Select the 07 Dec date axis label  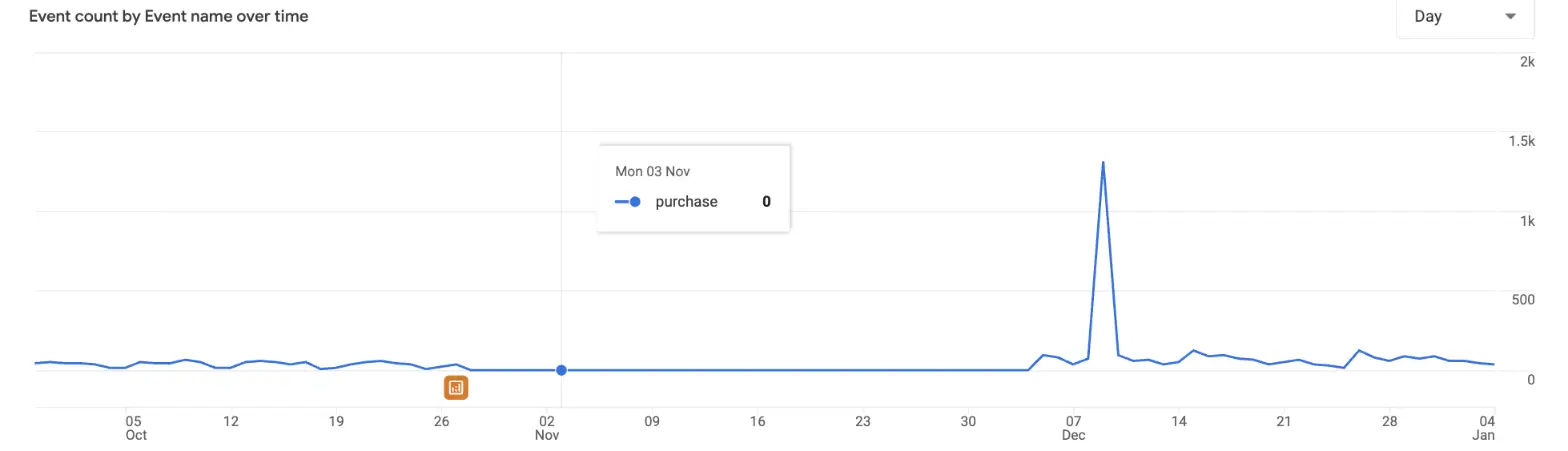click(x=1074, y=428)
